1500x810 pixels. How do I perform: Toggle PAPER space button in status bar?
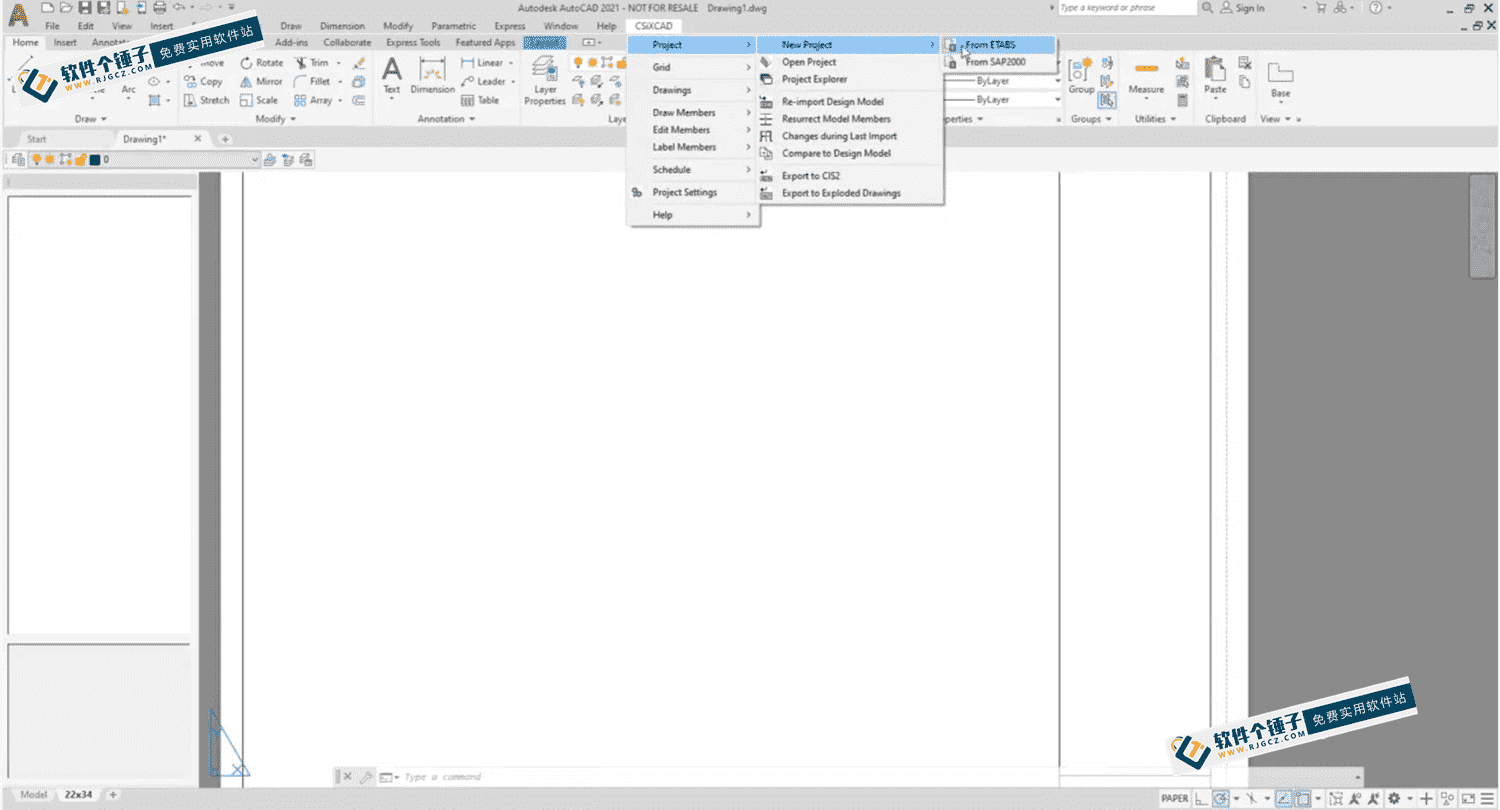pos(1175,799)
